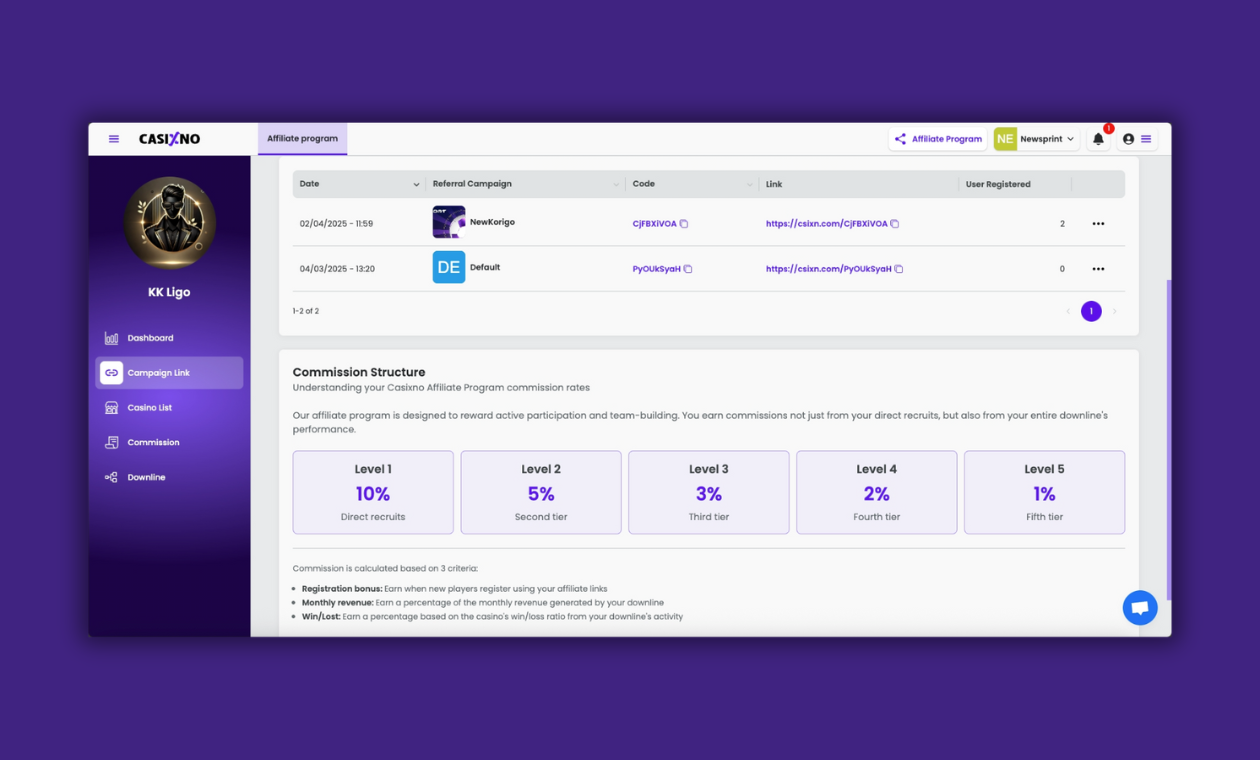Click the Registration bonus bullet
The image size is (1260, 760).
pyautogui.click(x=455, y=589)
